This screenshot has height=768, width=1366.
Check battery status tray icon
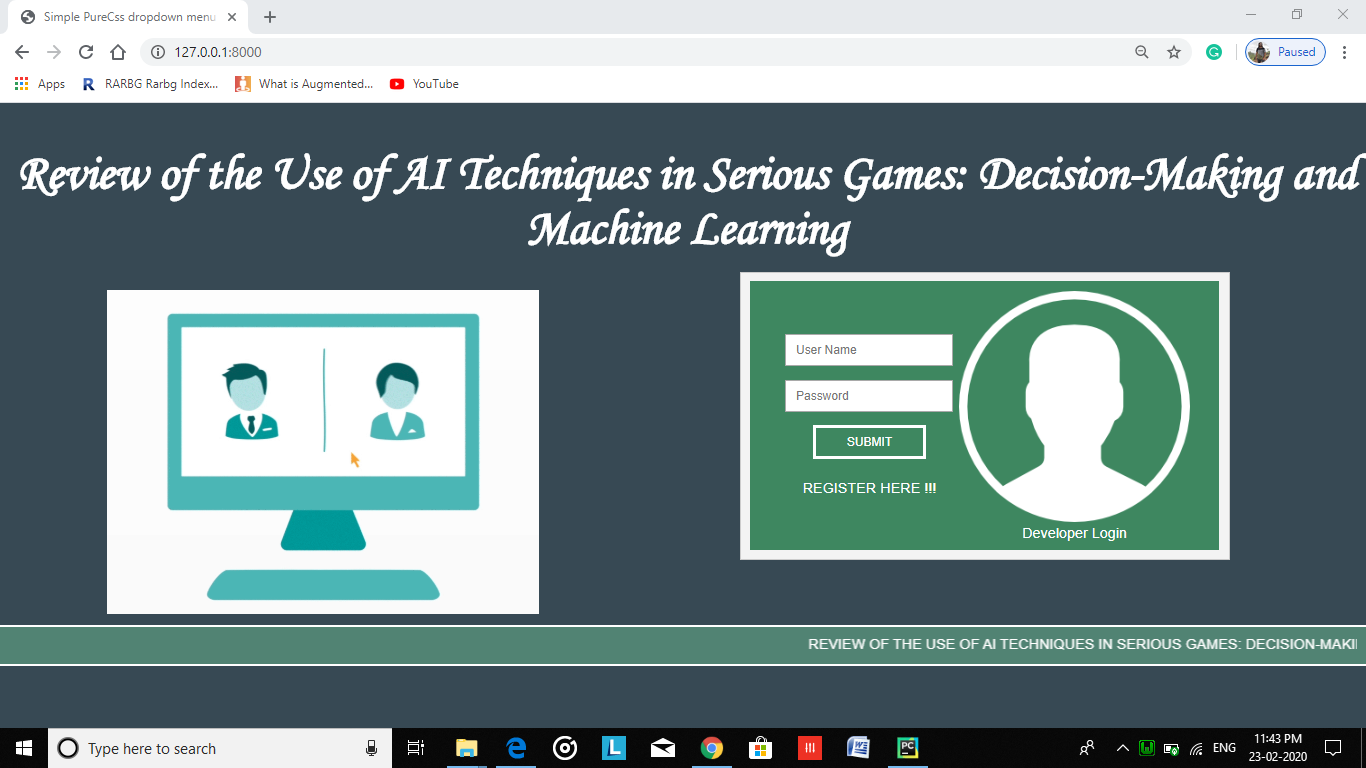click(x=1172, y=748)
